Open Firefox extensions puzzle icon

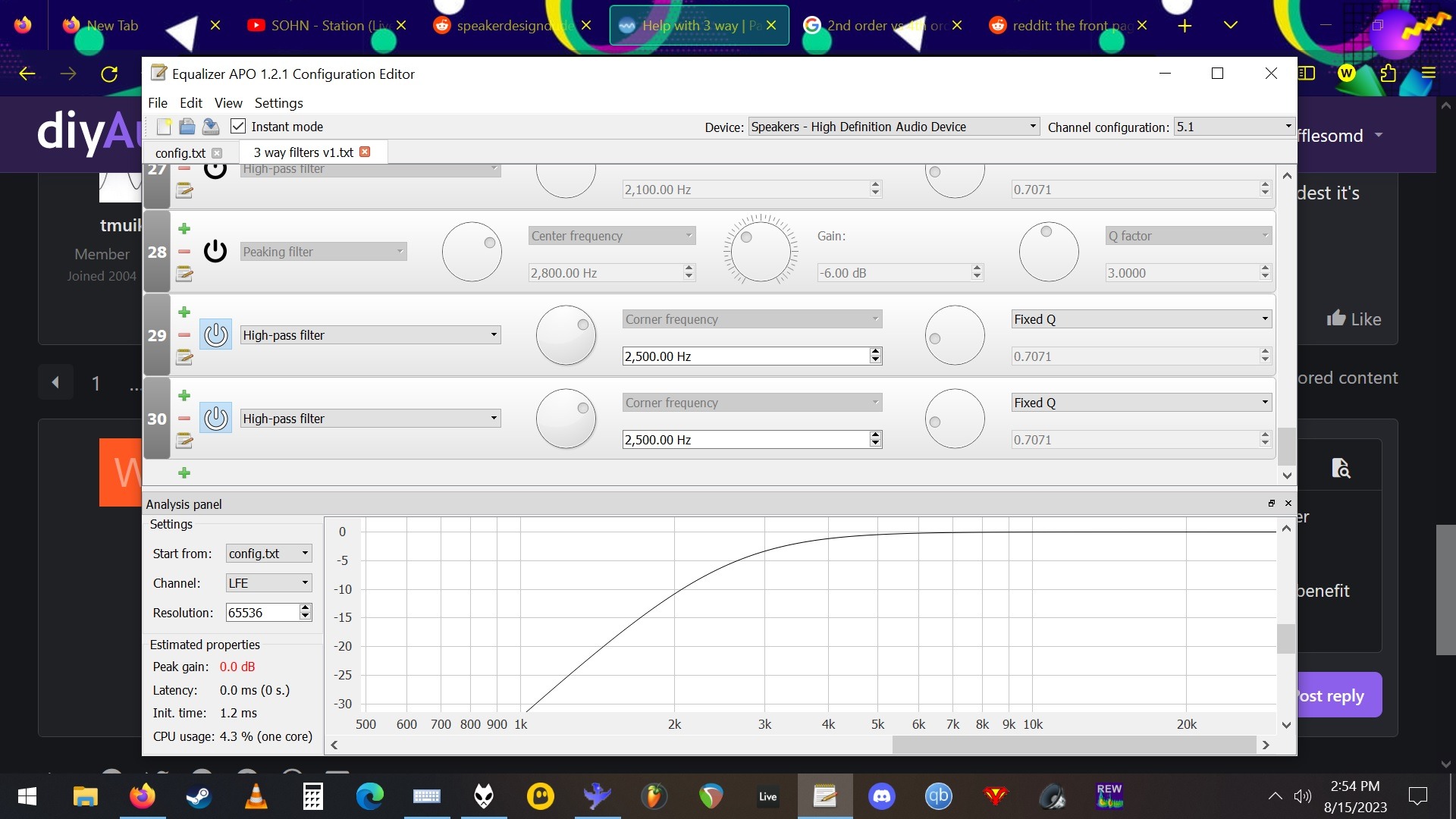[1388, 74]
